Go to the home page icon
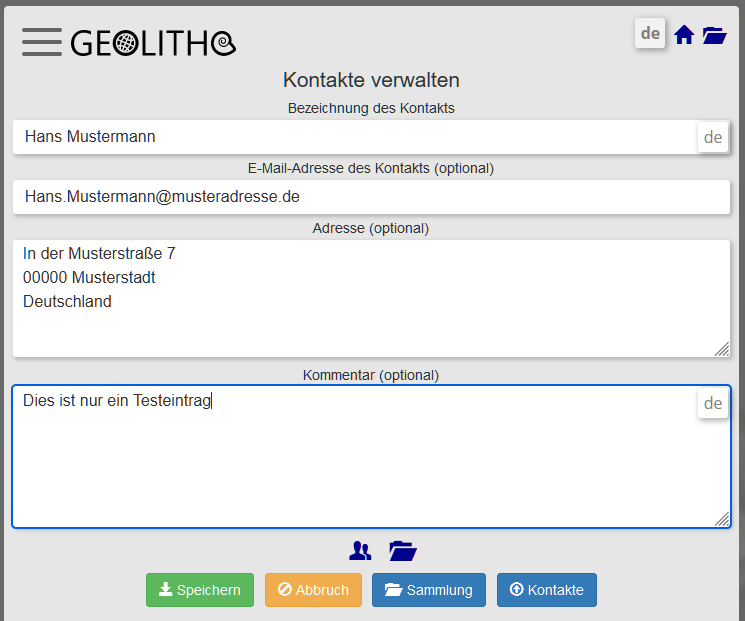 pyautogui.click(x=684, y=35)
